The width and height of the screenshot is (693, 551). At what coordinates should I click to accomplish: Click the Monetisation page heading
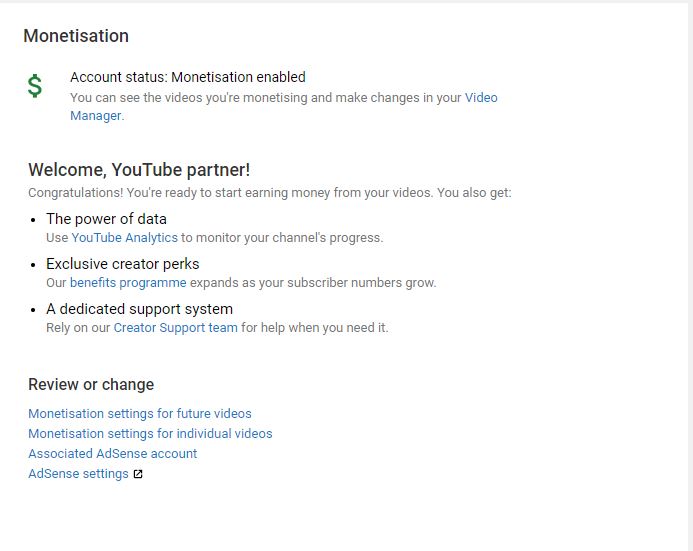pos(76,36)
